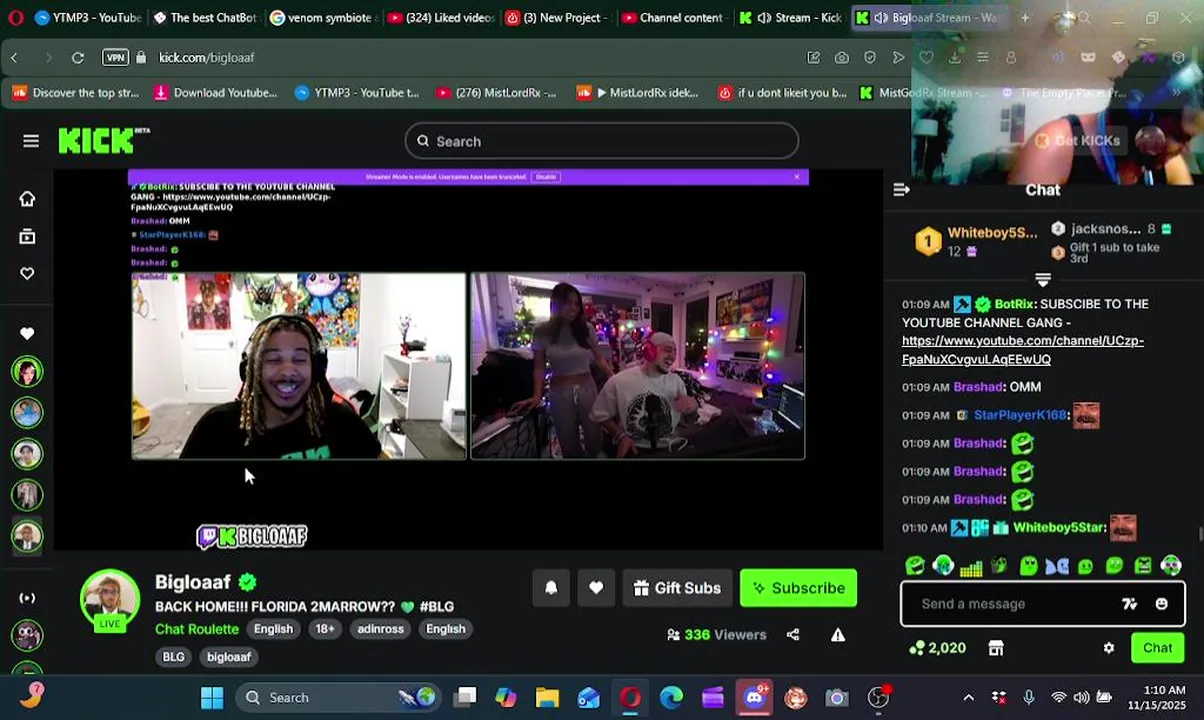This screenshot has width=1204, height=720.
Task: Open the Browse icon in the sidebar
Action: [x=27, y=237]
